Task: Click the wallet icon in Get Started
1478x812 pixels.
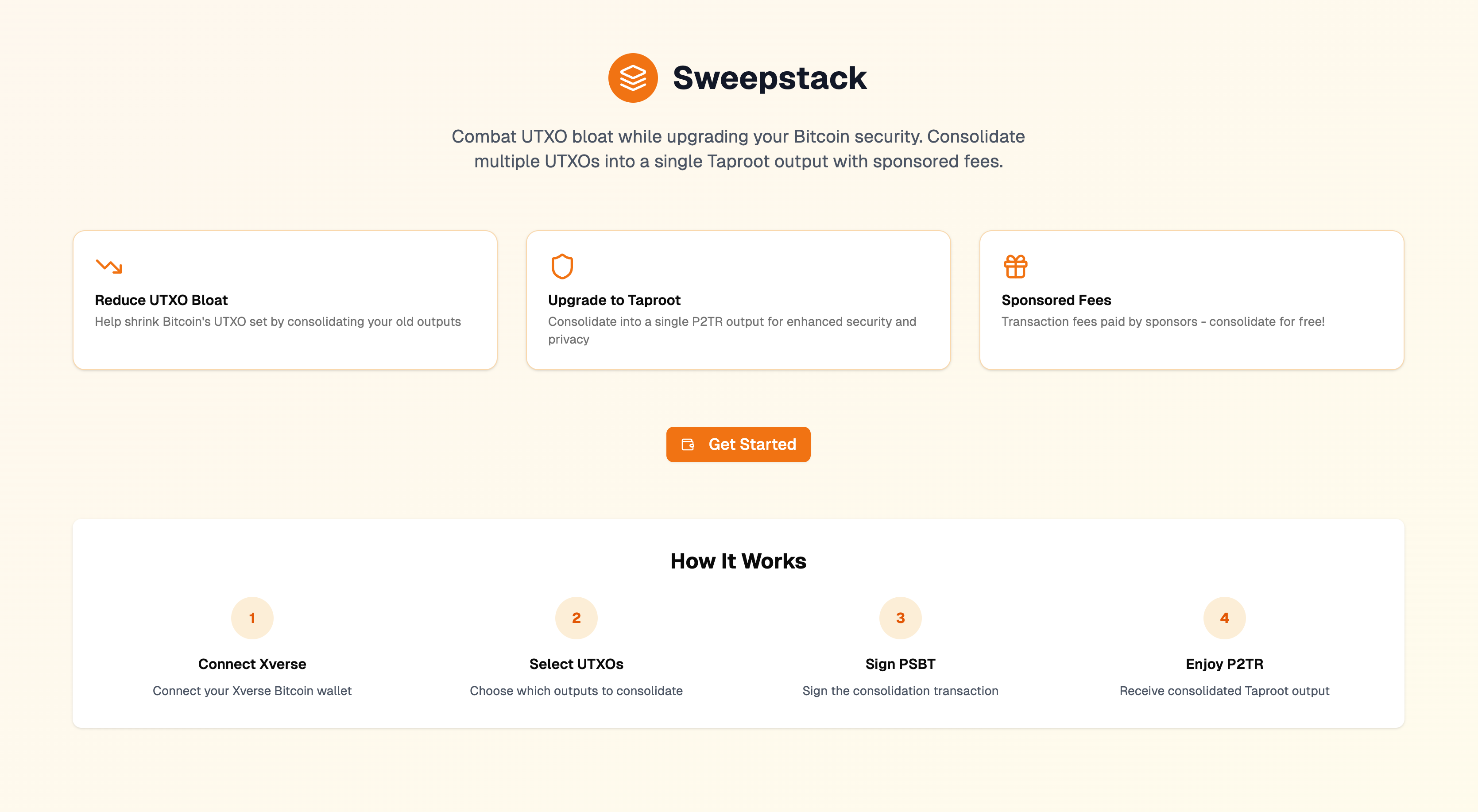Action: [688, 445]
